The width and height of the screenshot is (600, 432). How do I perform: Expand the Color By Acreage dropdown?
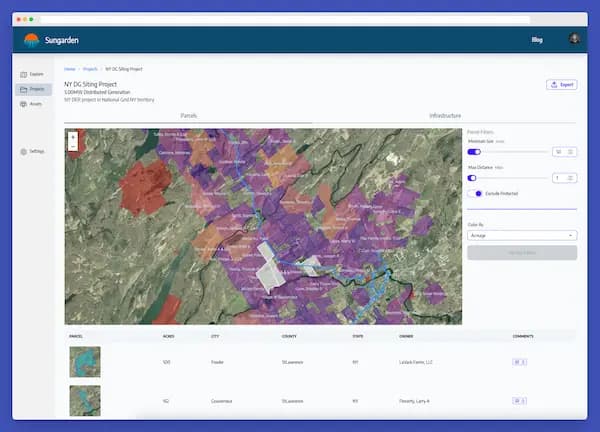point(521,235)
